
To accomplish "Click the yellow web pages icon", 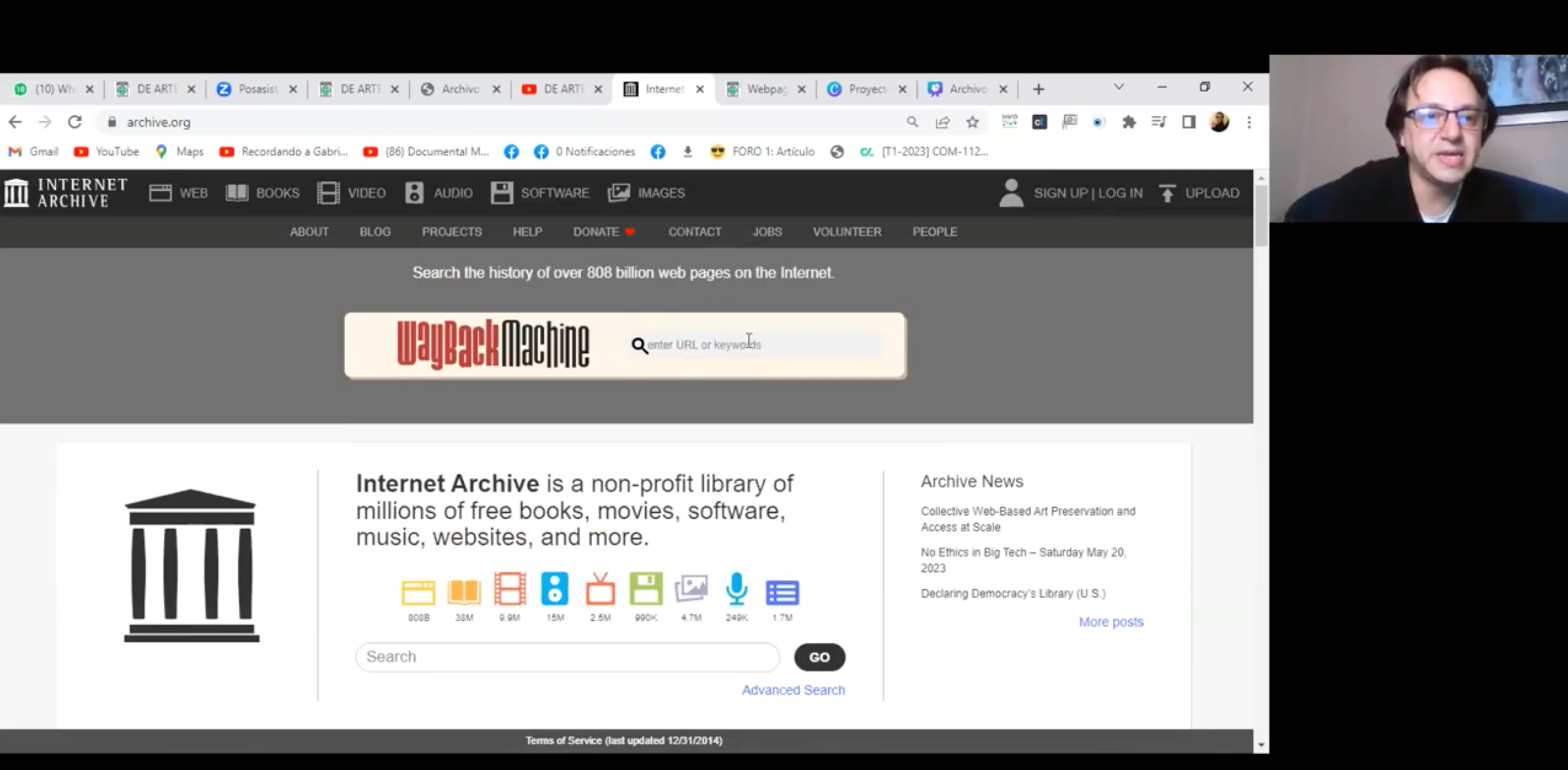I will point(418,593).
